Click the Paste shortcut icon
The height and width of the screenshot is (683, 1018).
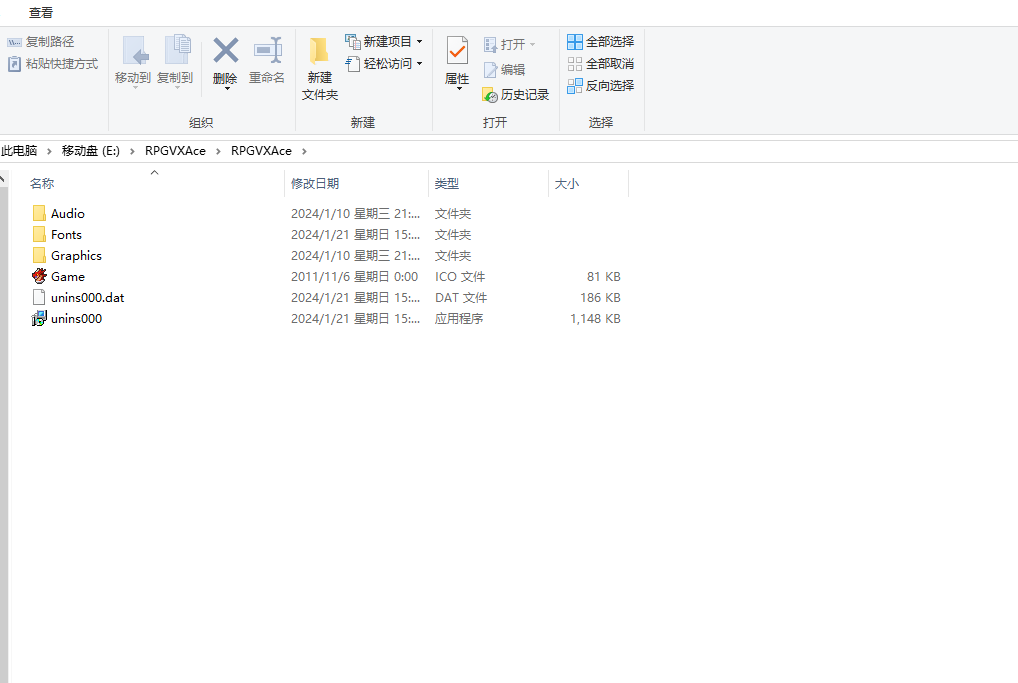(14, 64)
